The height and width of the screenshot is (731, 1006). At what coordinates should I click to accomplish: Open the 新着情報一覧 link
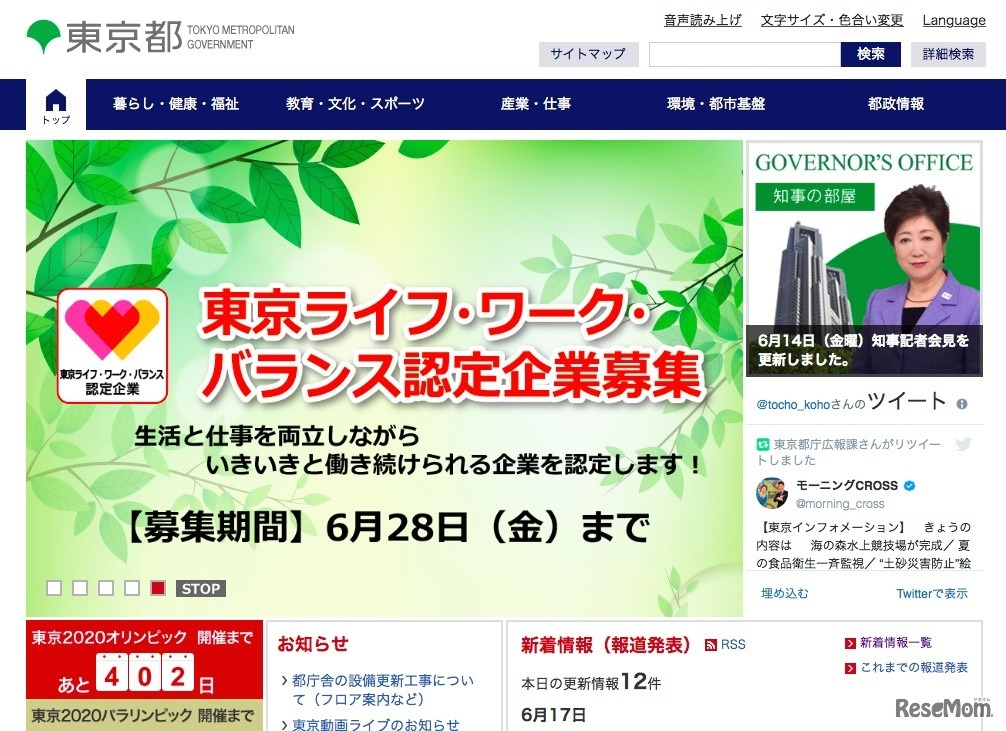896,642
